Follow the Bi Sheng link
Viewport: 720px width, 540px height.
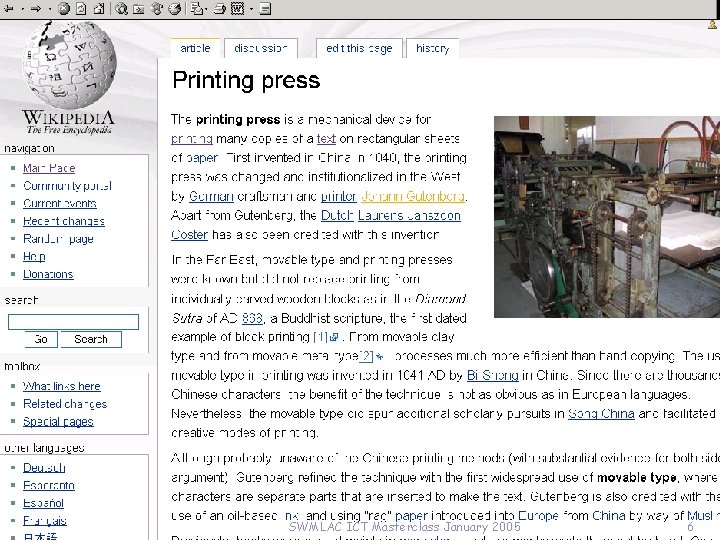(x=493, y=376)
